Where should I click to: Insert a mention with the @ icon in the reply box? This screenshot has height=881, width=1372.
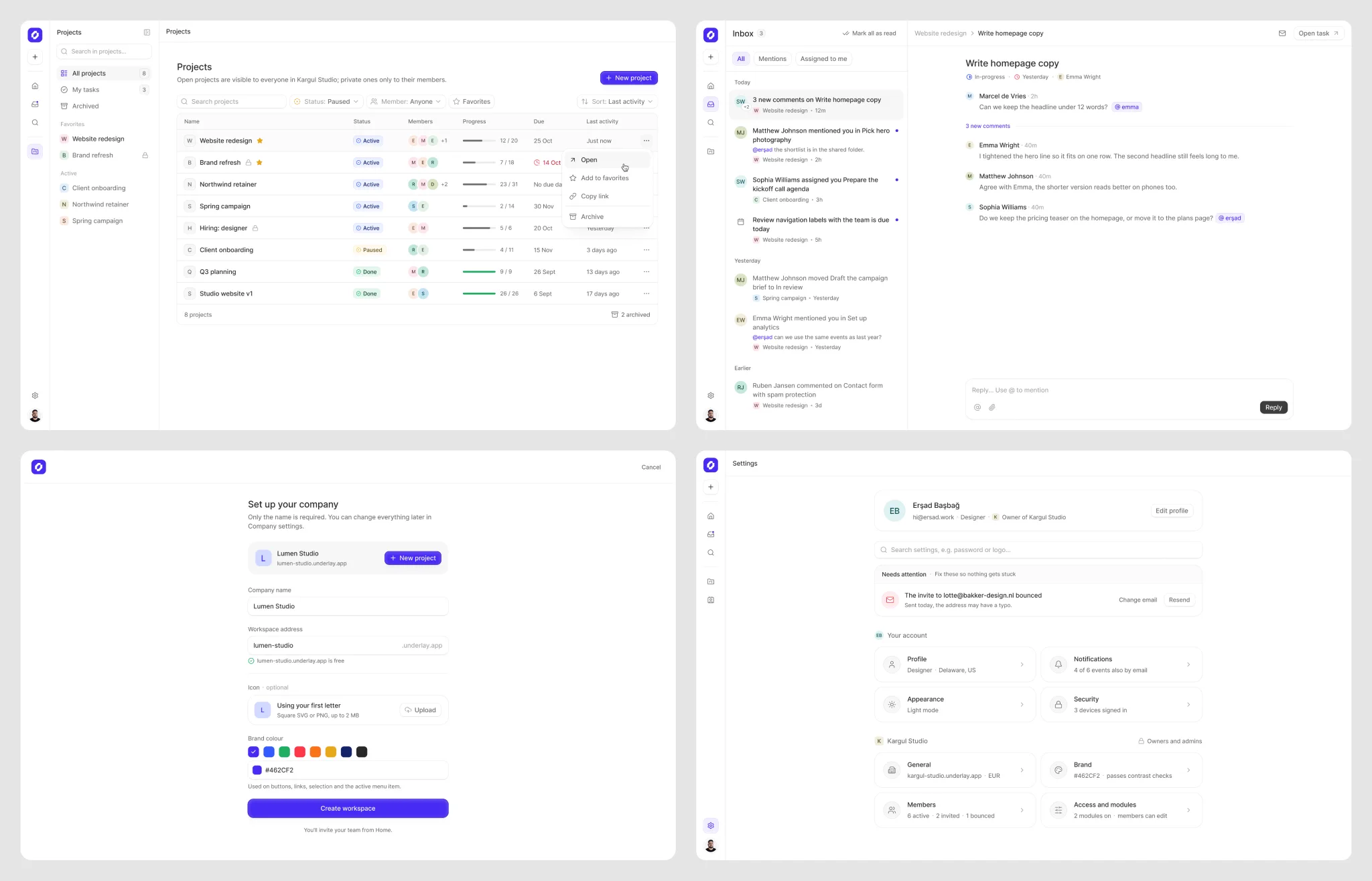(977, 407)
